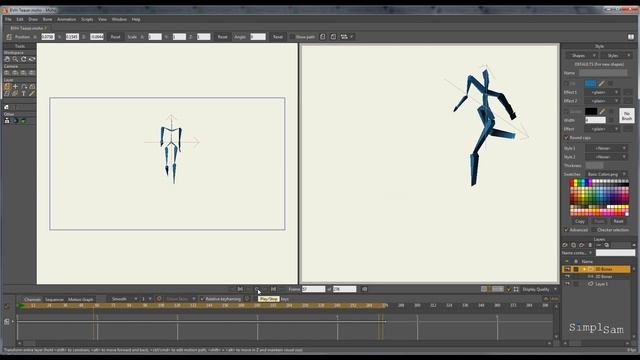Open the Display Quality dropdown

point(540,289)
